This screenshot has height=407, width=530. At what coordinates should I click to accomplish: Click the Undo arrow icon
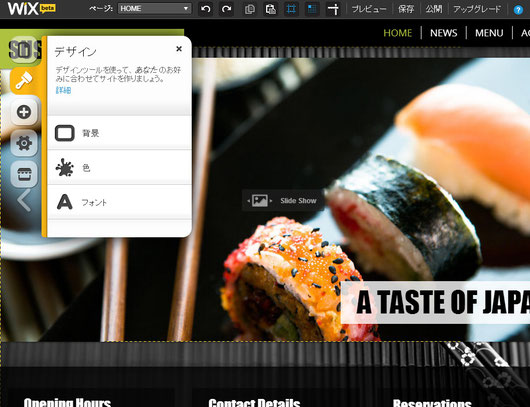pyautogui.click(x=206, y=9)
